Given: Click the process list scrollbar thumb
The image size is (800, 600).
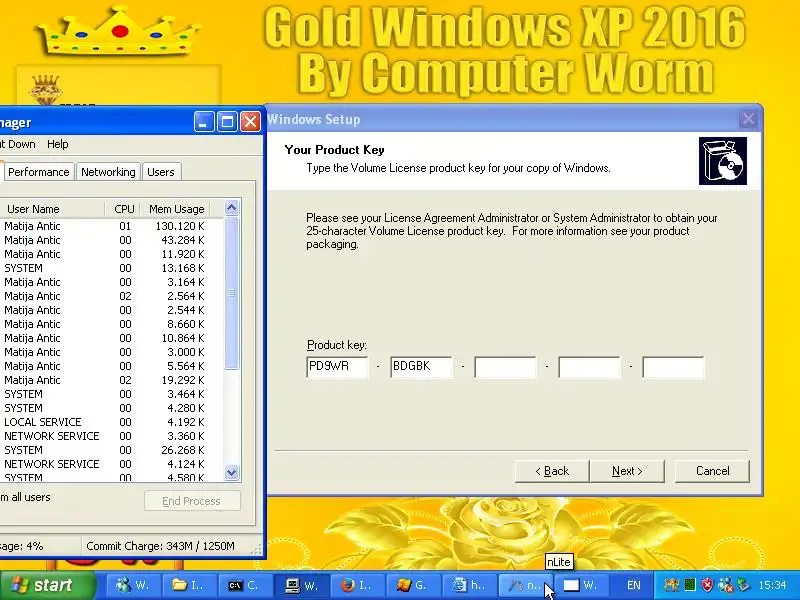Looking at the screenshot, I should pyautogui.click(x=231, y=293).
